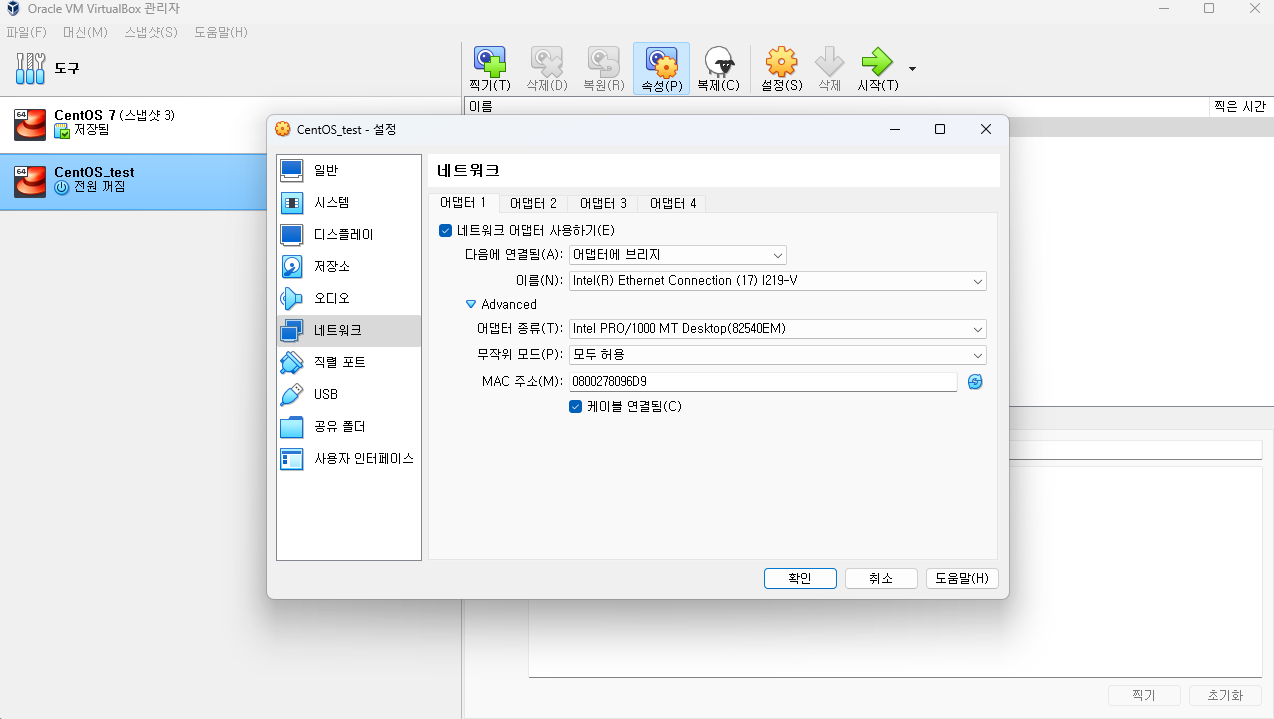This screenshot has height=719, width=1274.
Task: Confirm settings with 확인 button
Action: 800,578
